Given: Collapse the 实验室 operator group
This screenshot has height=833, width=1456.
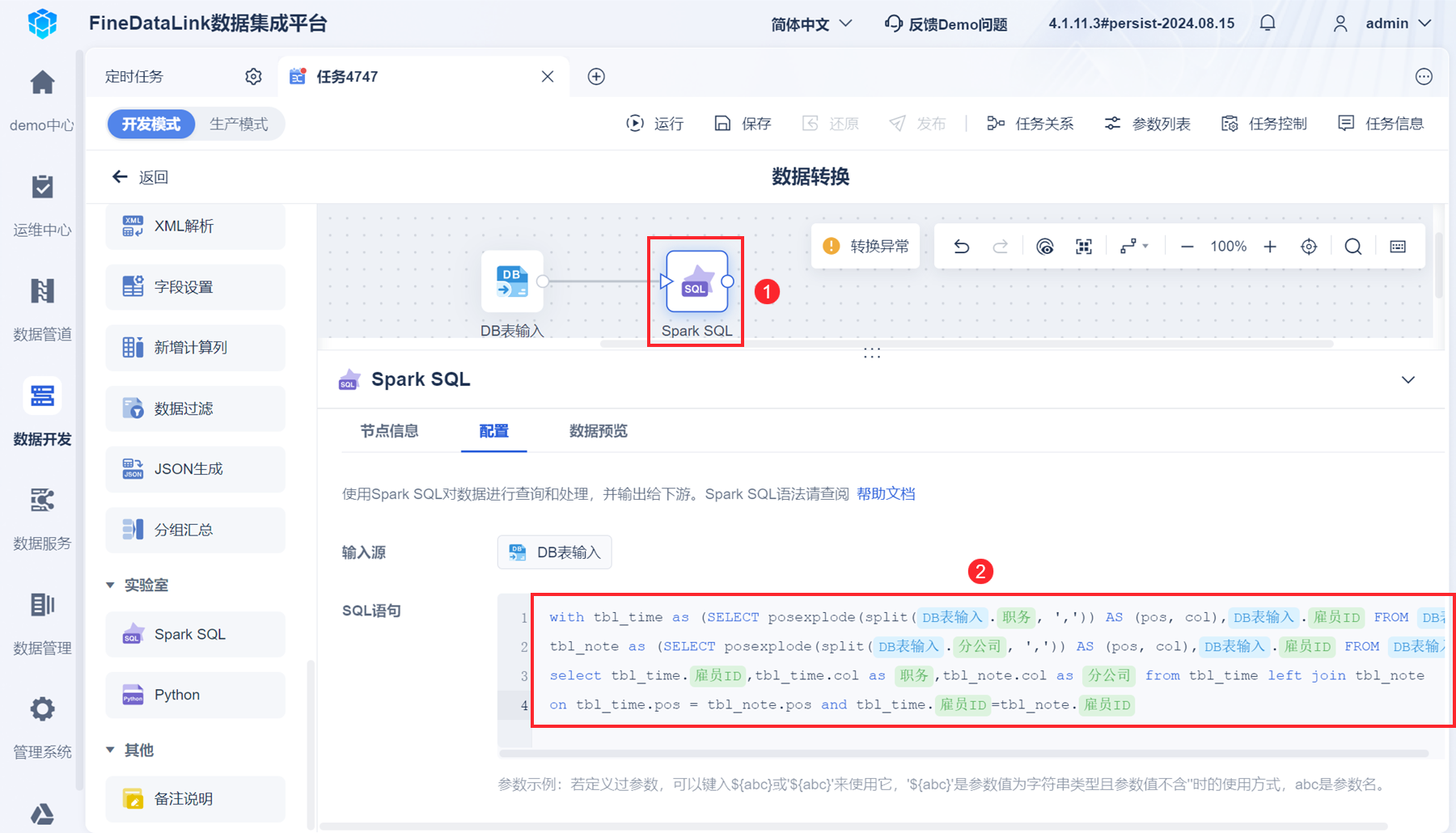Looking at the screenshot, I should pyautogui.click(x=110, y=585).
